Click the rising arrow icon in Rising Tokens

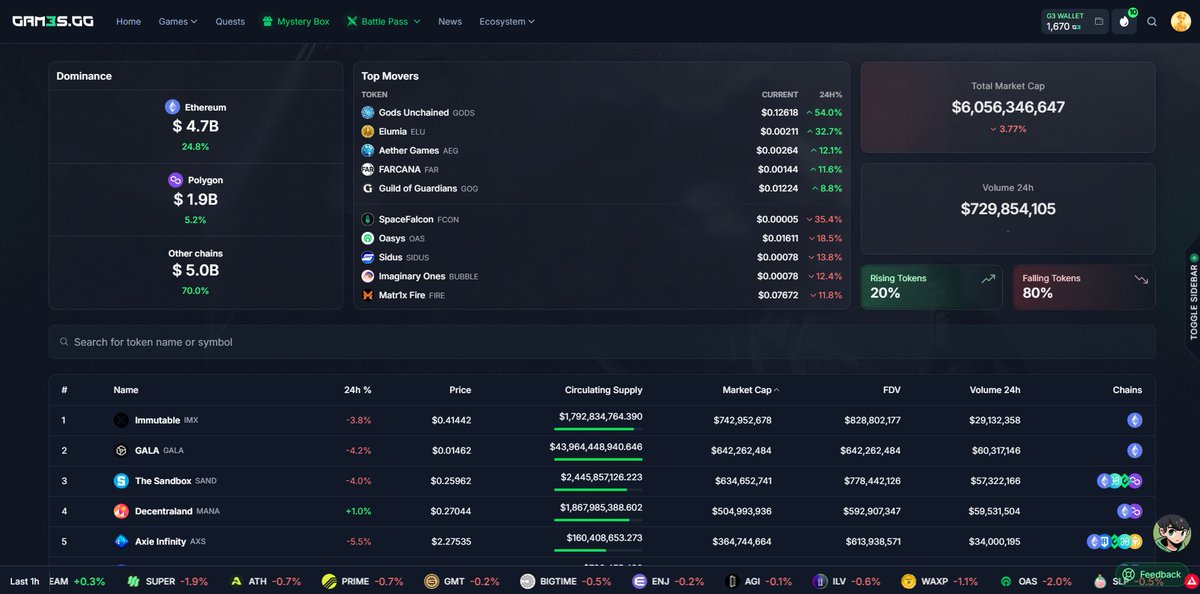[988, 280]
